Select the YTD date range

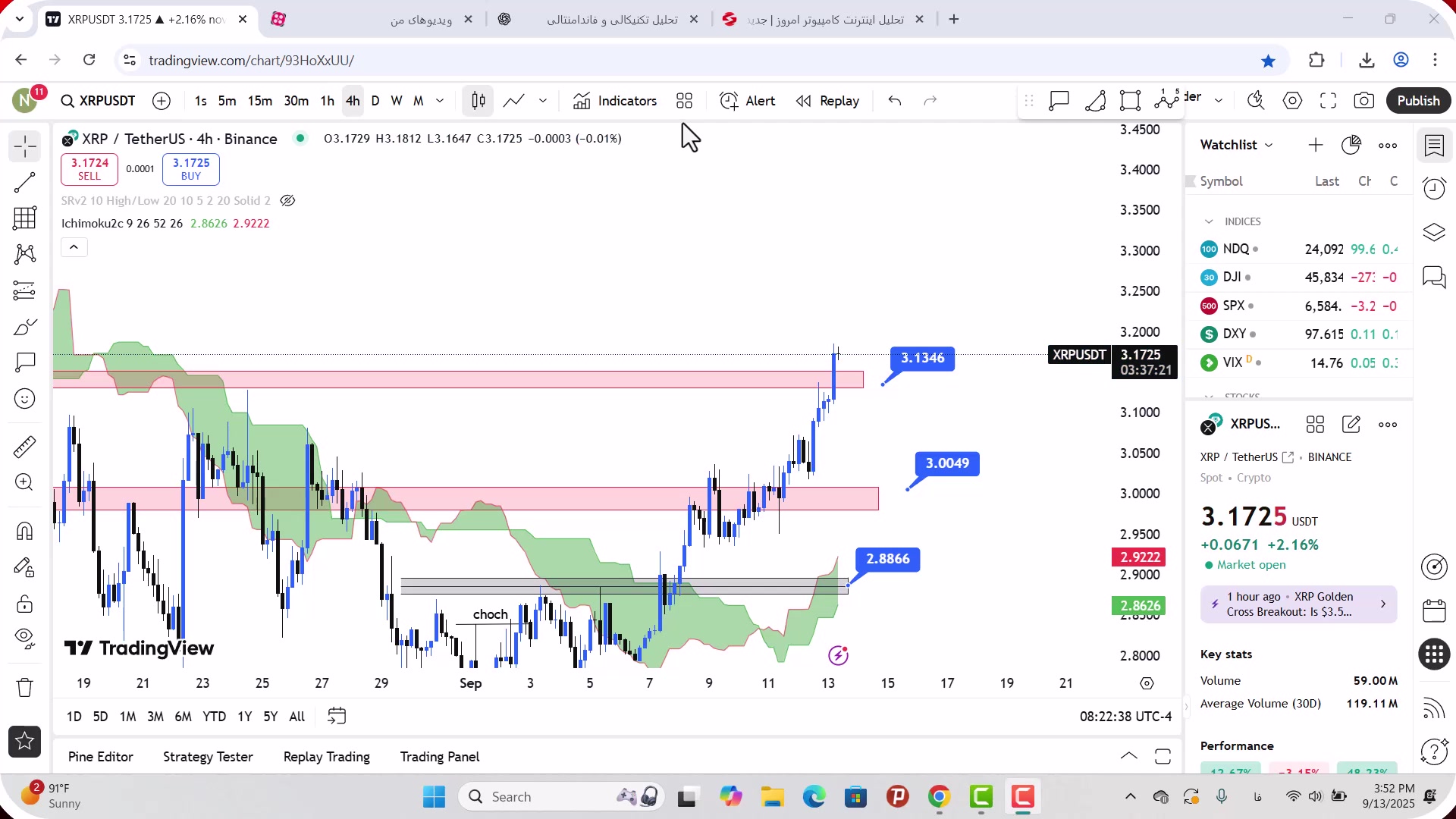215,717
